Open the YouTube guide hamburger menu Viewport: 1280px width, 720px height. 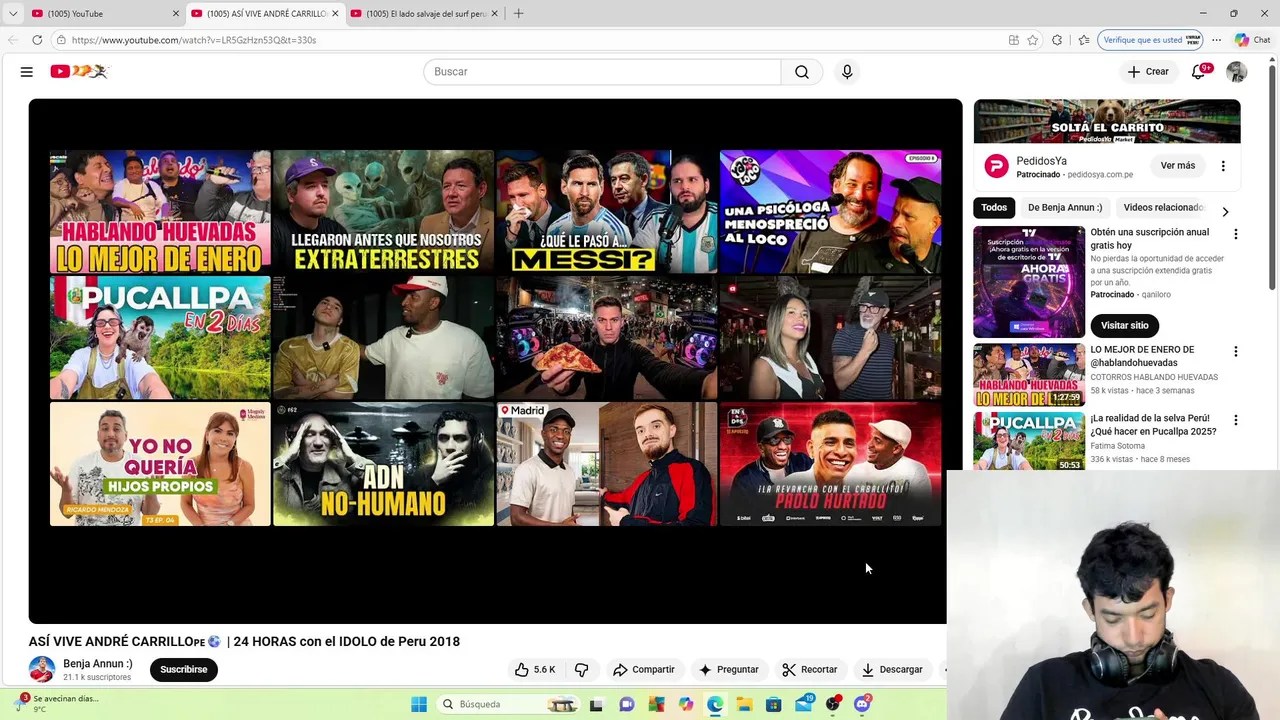27,72
